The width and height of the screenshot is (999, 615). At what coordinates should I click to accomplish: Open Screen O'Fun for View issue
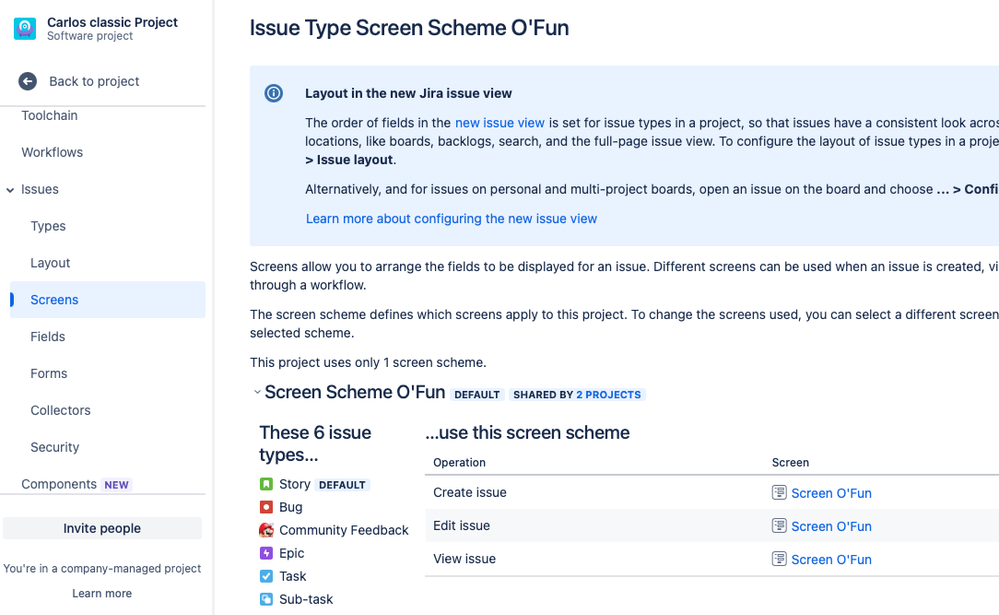coord(831,560)
